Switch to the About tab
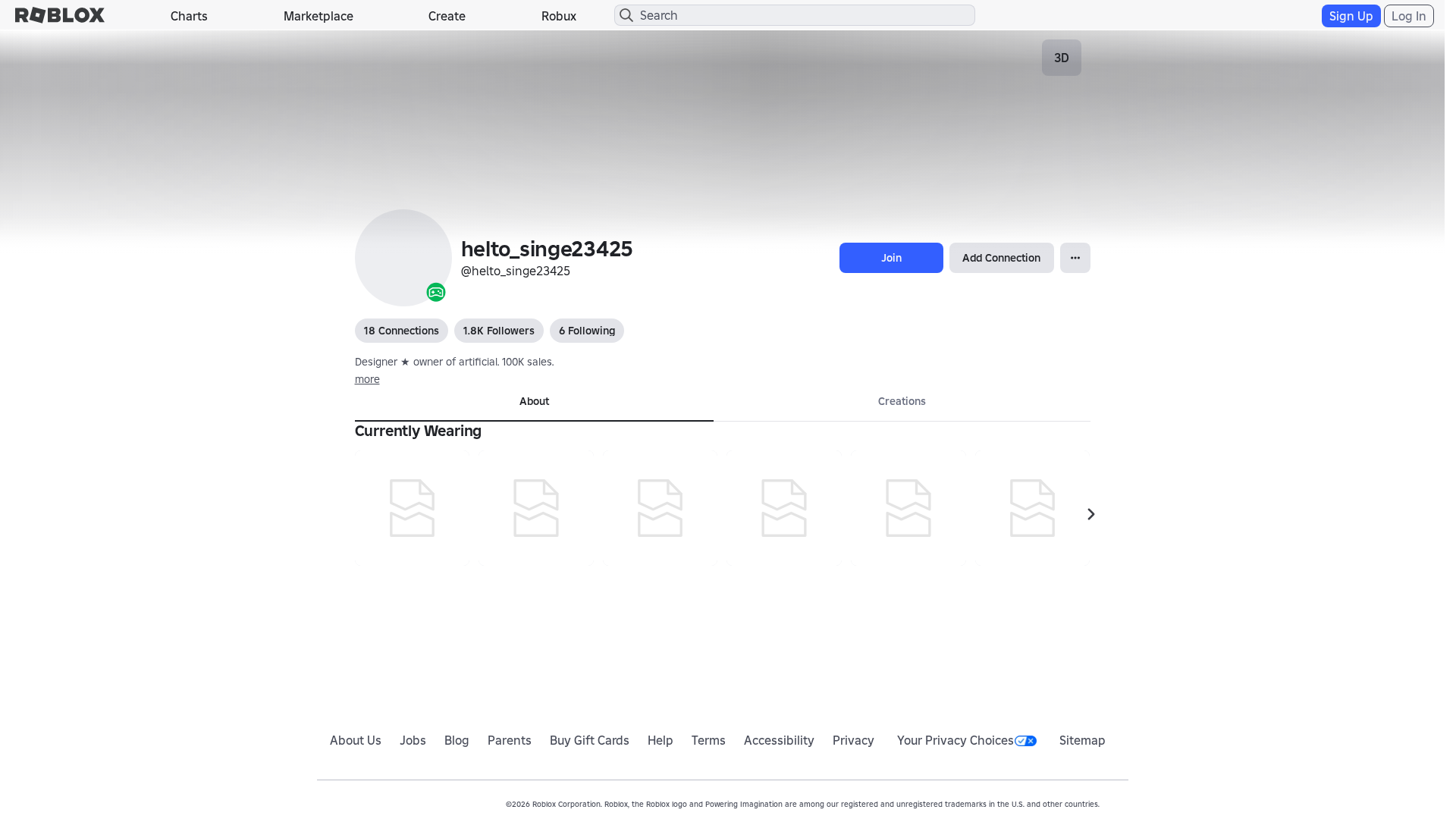The width and height of the screenshot is (1456, 819). tap(534, 402)
